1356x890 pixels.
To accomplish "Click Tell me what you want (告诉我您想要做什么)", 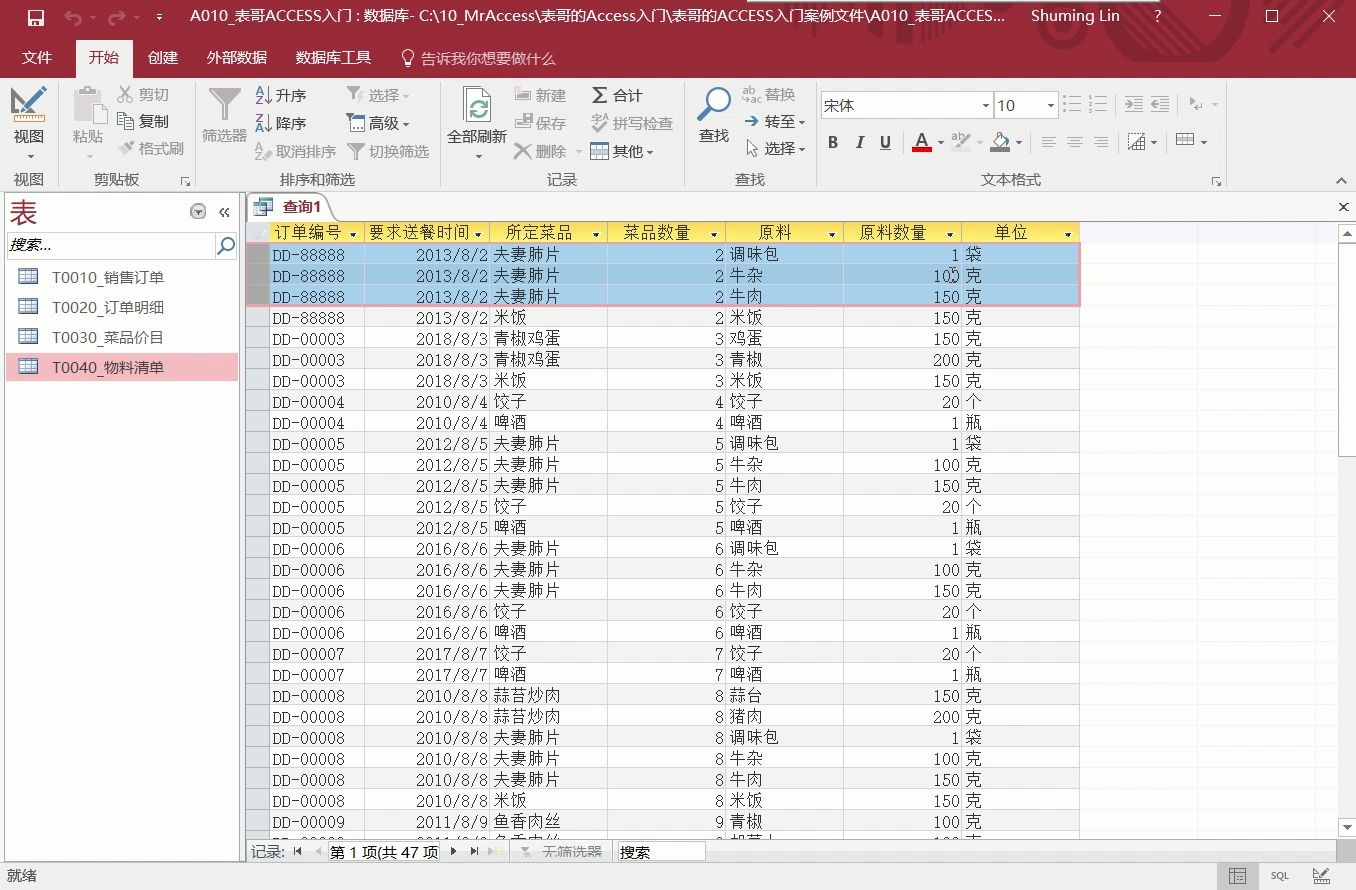I will [x=478, y=59].
